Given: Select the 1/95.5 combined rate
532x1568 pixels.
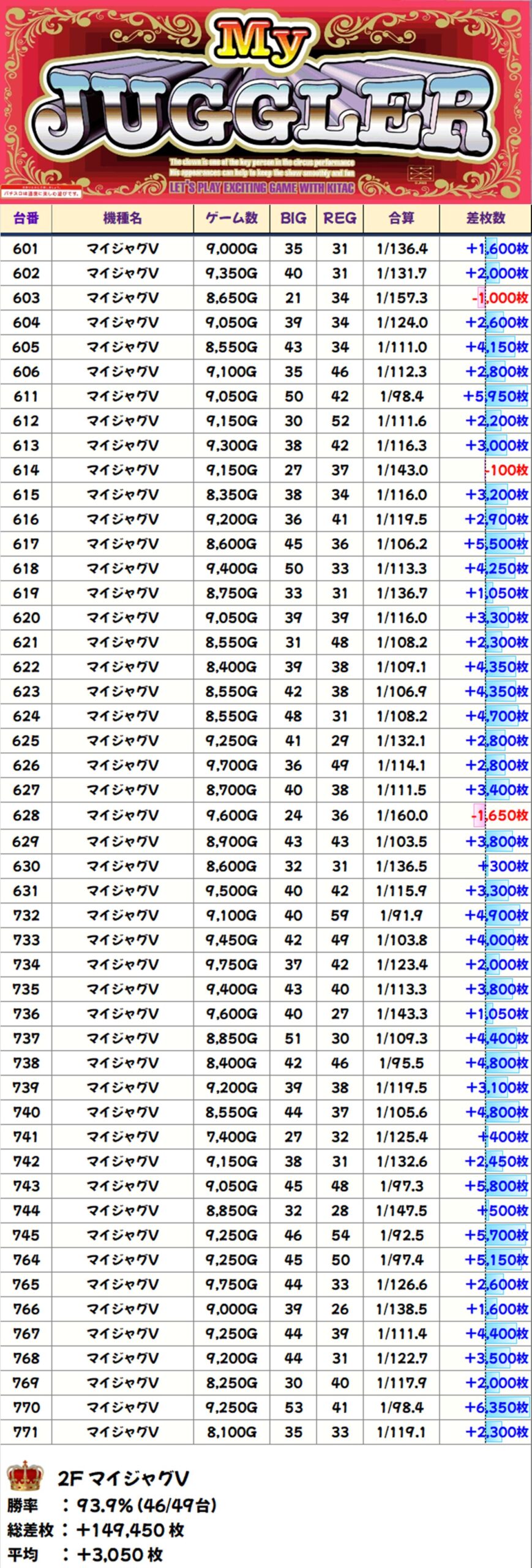Looking at the screenshot, I should (x=402, y=1063).
